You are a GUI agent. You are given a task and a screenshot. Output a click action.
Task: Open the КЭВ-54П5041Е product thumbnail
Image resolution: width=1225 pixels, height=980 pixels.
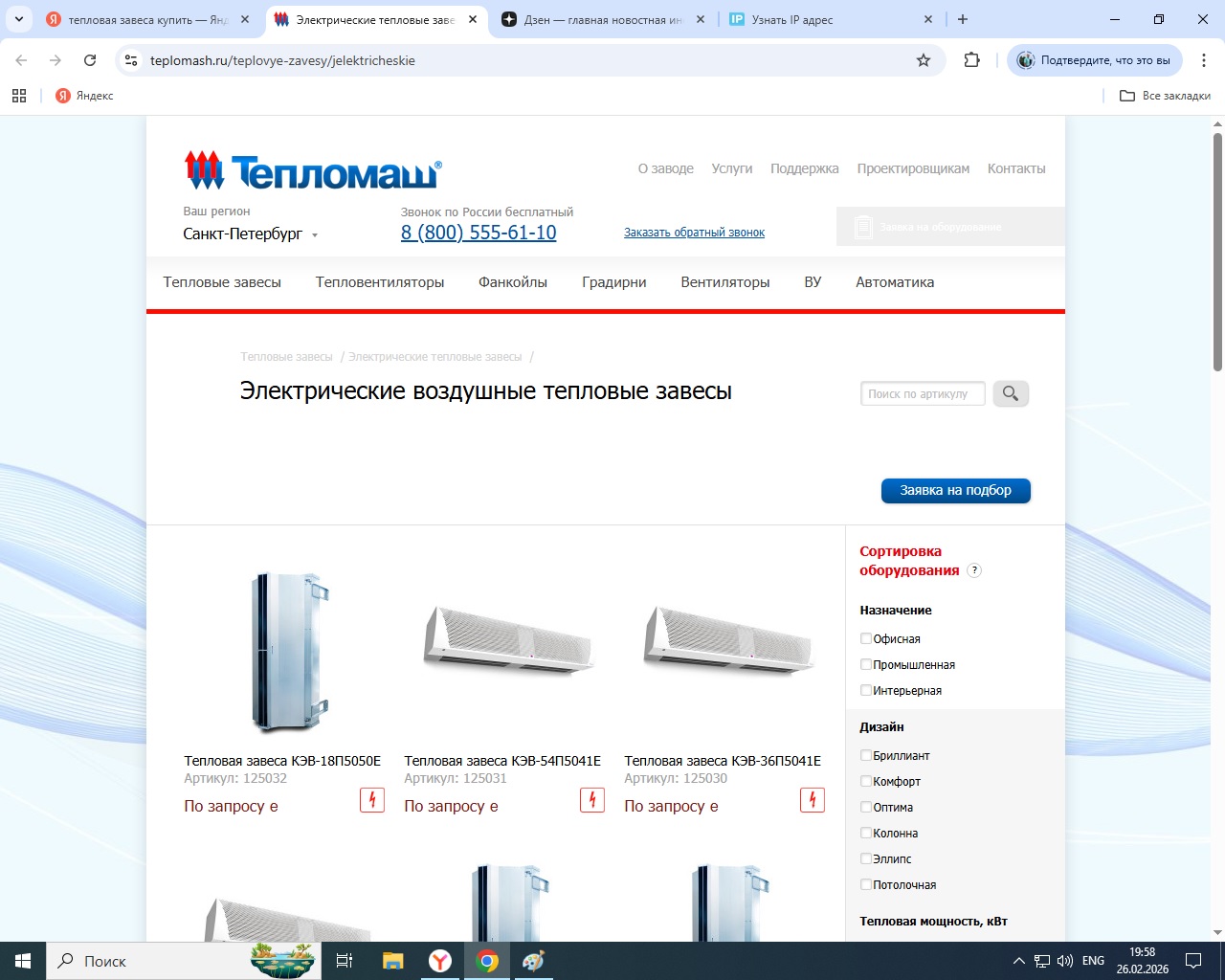tap(508, 639)
